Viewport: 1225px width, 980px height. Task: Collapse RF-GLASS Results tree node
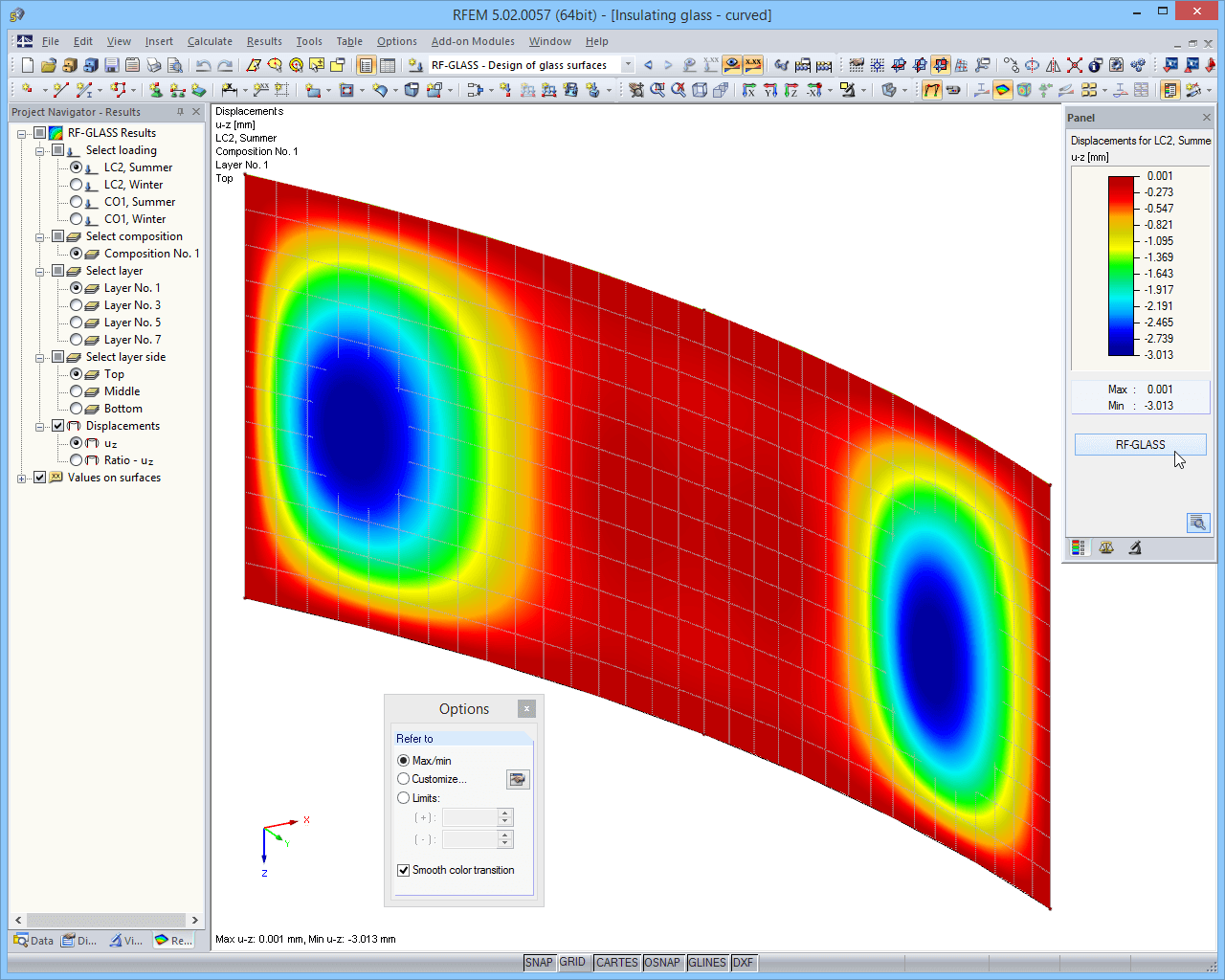click(21, 133)
